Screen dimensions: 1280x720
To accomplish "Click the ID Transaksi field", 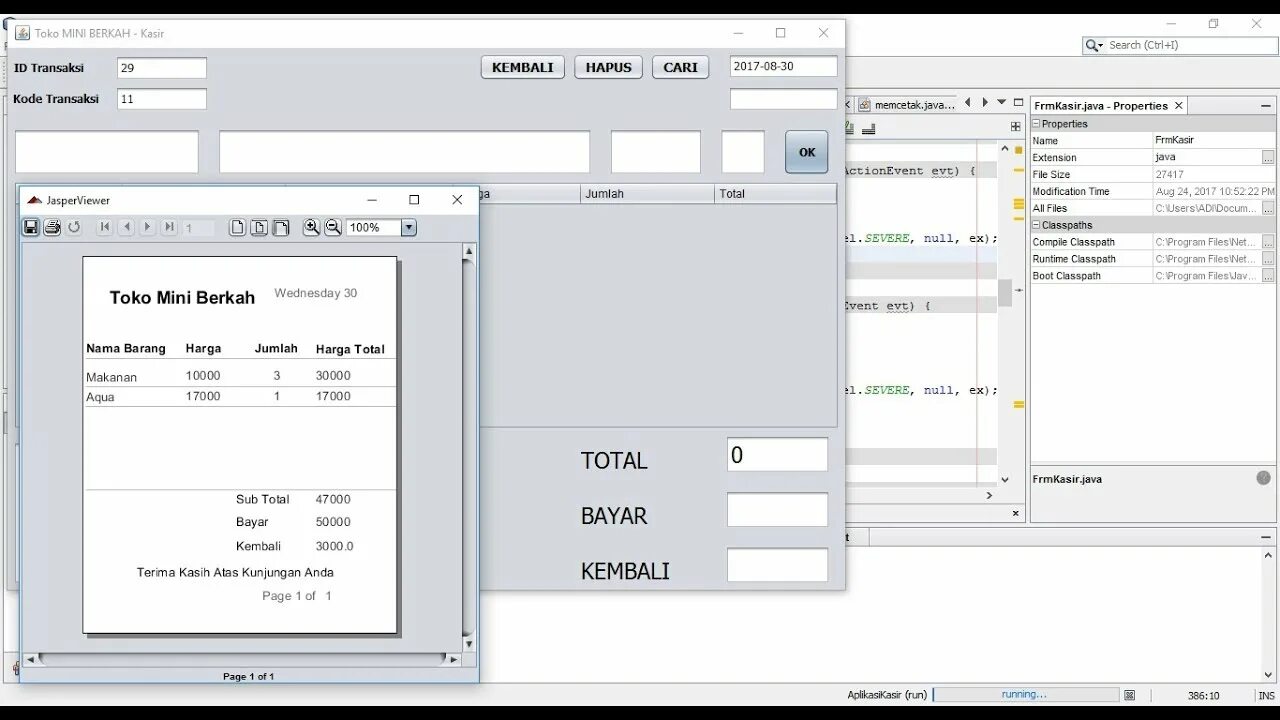I will point(162,68).
